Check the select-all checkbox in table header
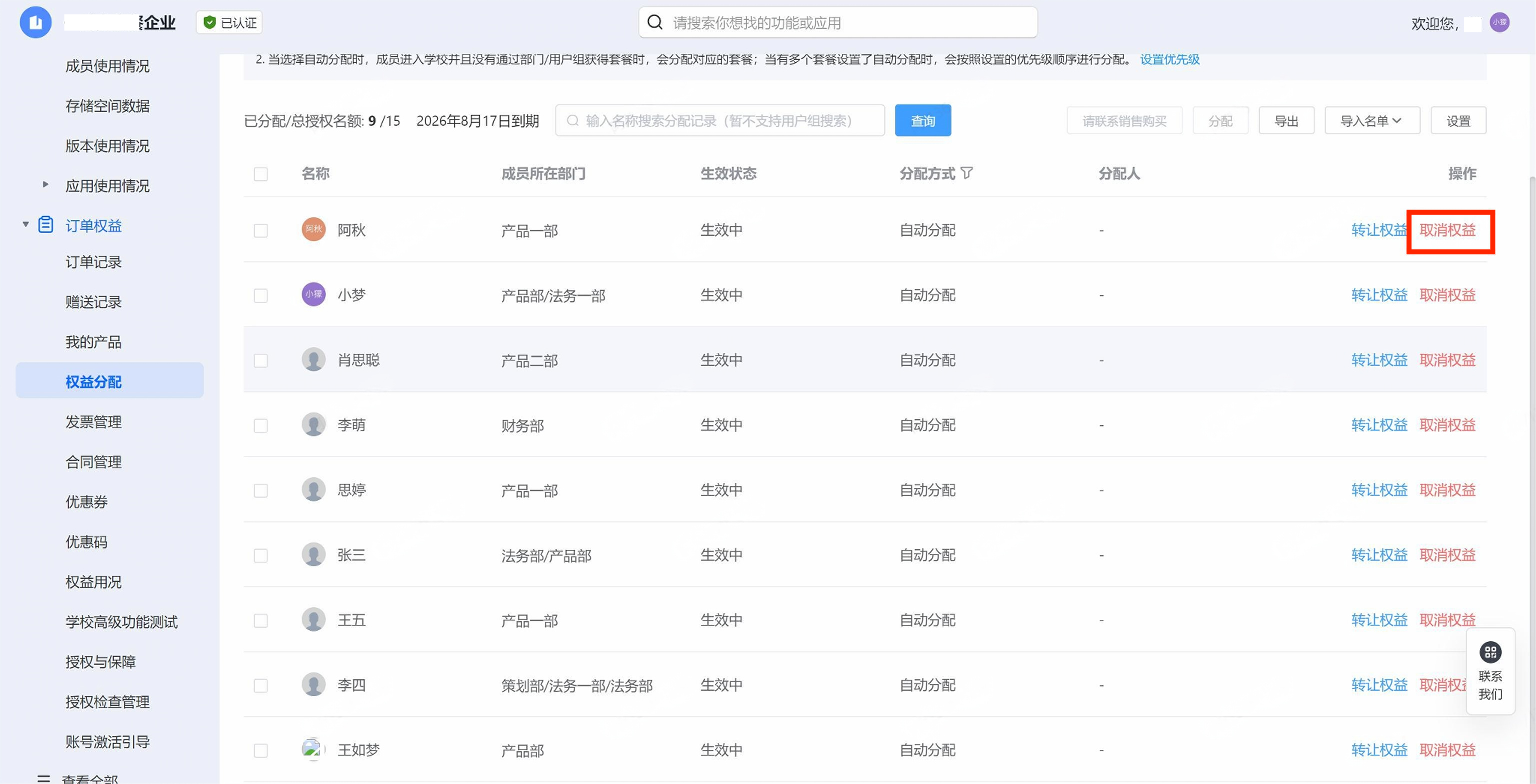Image resolution: width=1536 pixels, height=784 pixels. [x=260, y=174]
